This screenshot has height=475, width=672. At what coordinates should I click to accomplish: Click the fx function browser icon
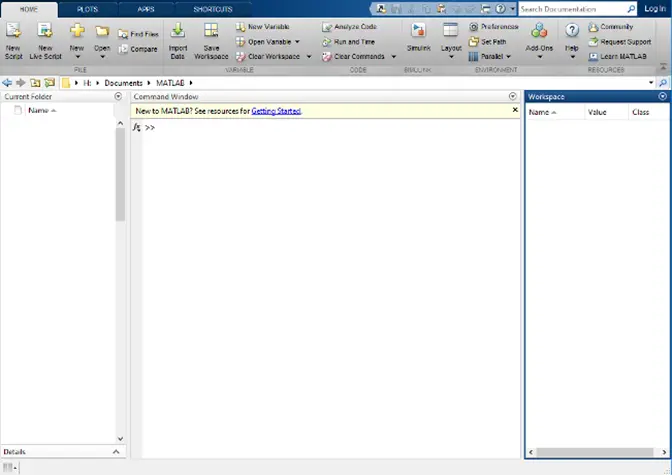(x=136, y=127)
